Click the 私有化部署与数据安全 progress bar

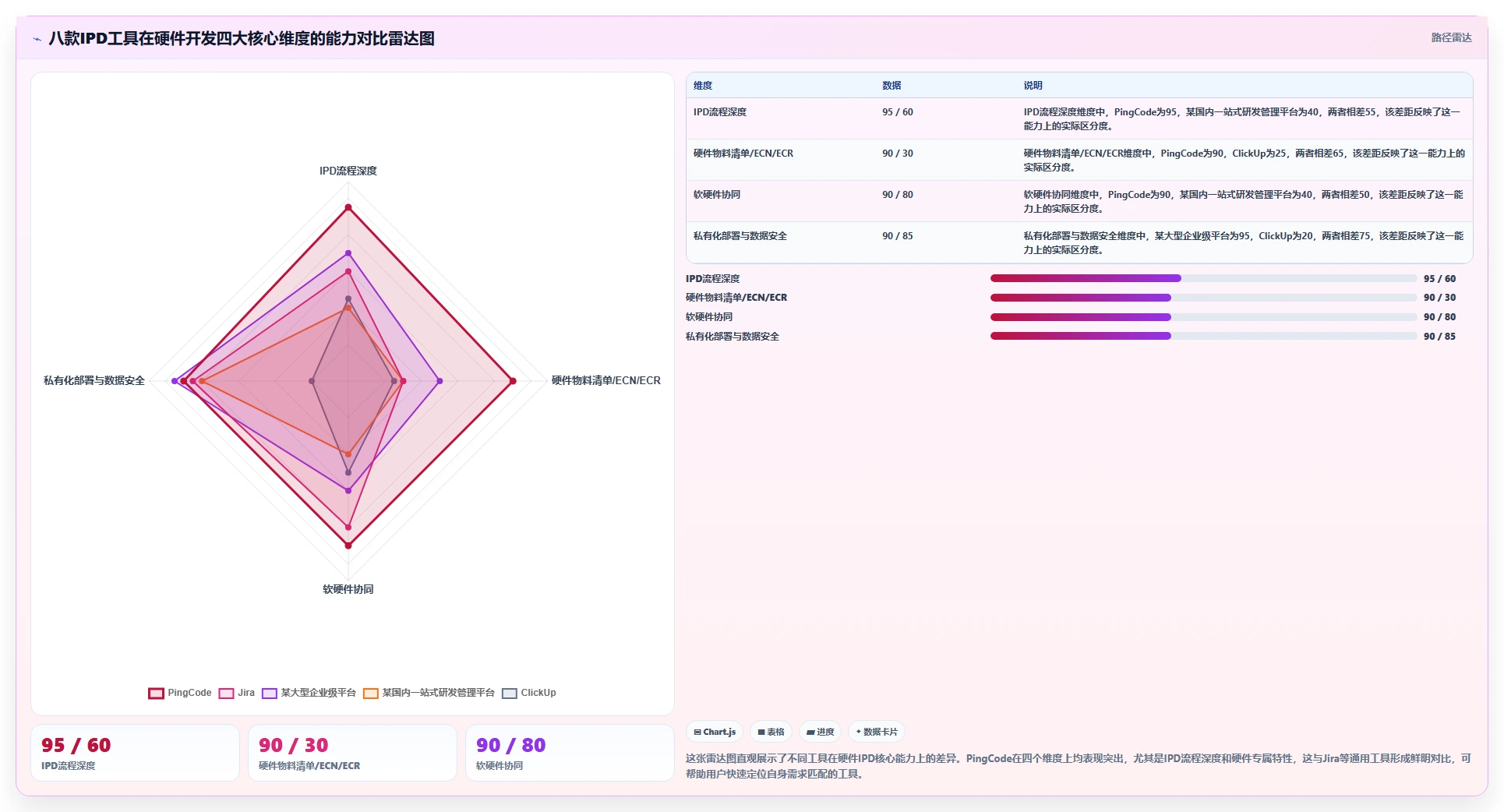(1203, 336)
